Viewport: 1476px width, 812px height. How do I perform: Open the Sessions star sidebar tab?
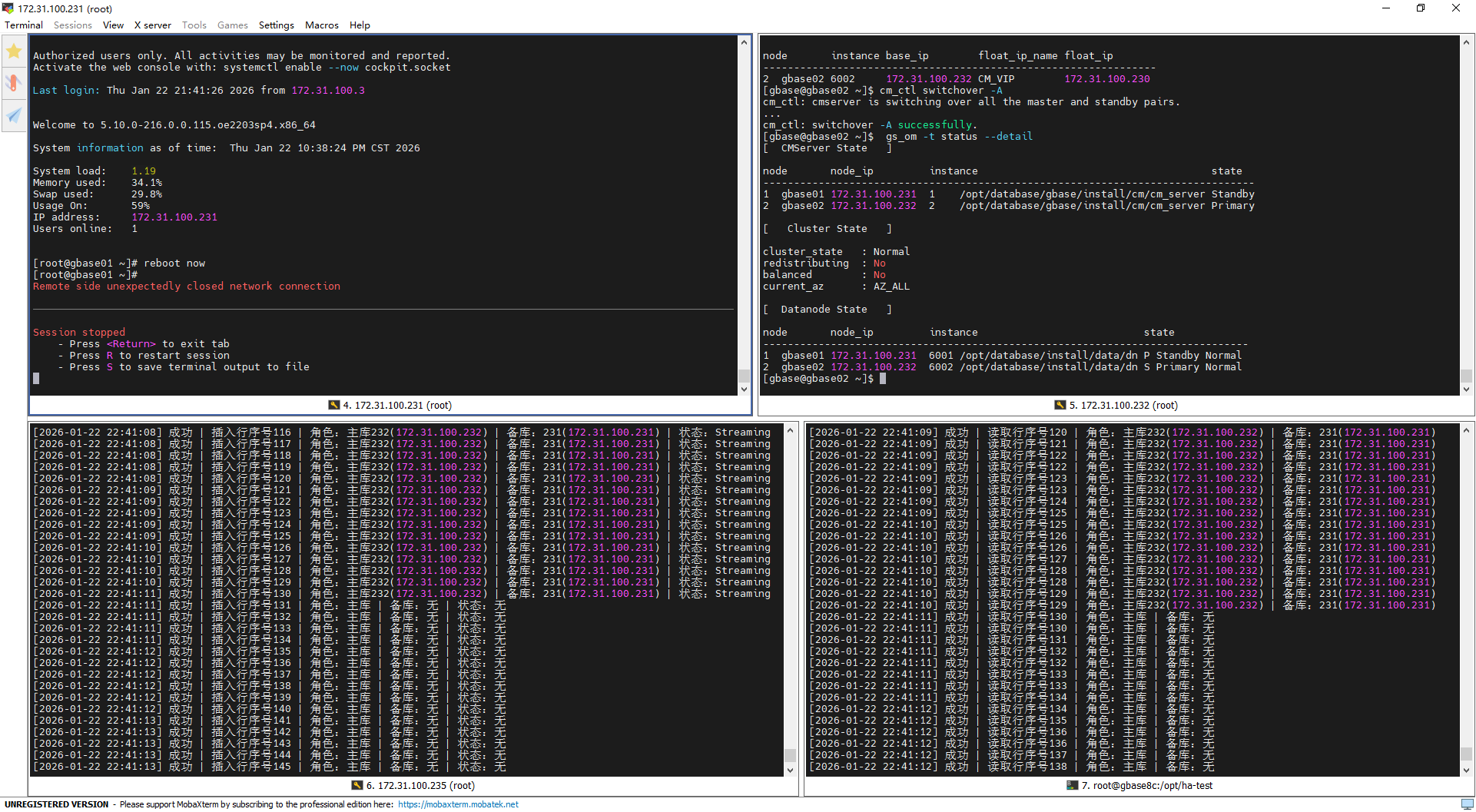pyautogui.click(x=14, y=51)
